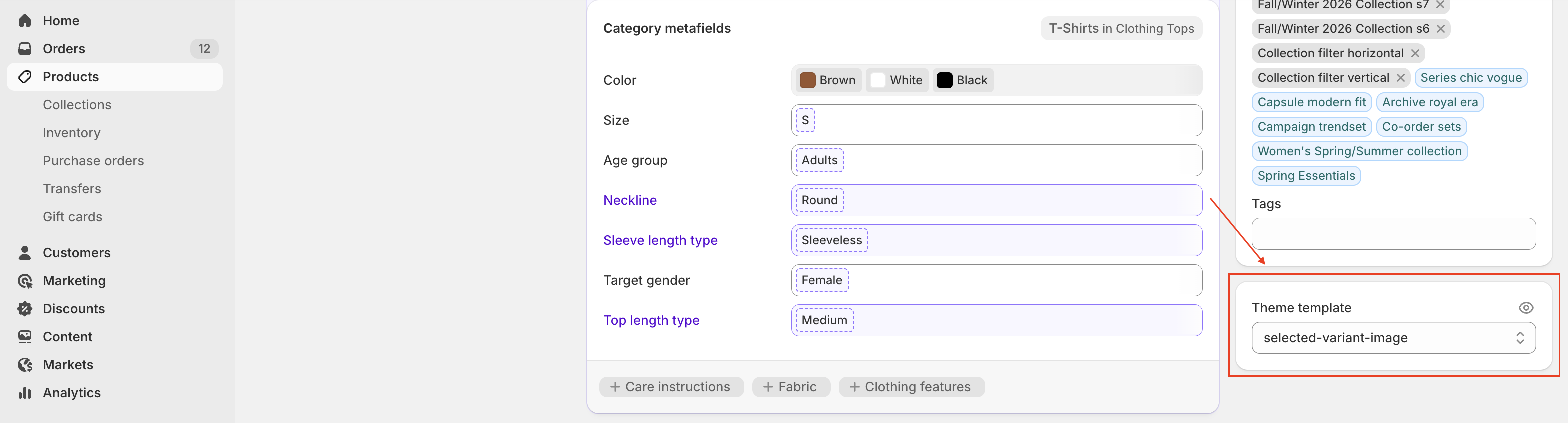Image resolution: width=1568 pixels, height=423 pixels.
Task: Select the Archive royal era collection
Action: [x=1430, y=102]
